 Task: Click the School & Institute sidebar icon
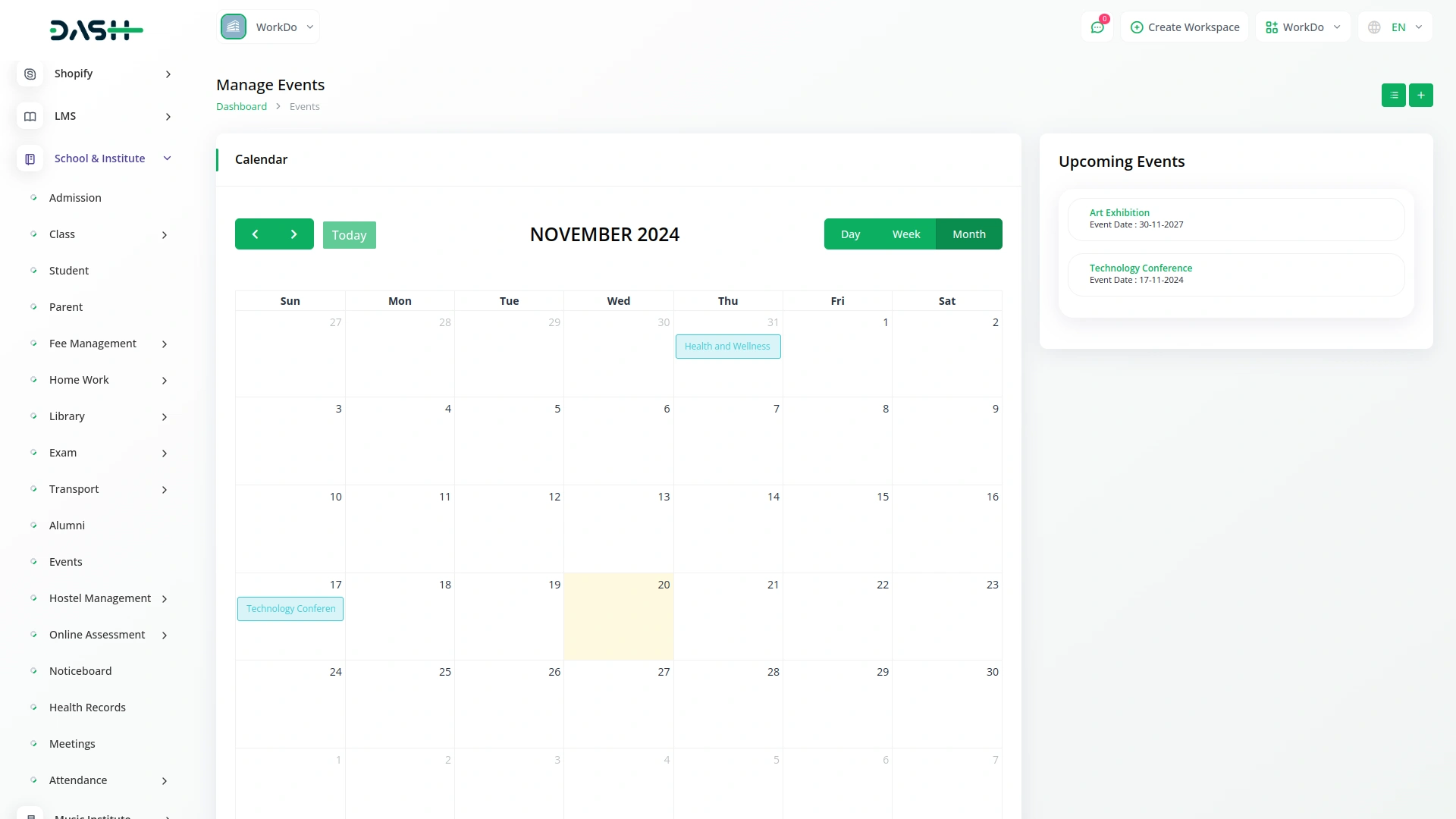[x=30, y=158]
